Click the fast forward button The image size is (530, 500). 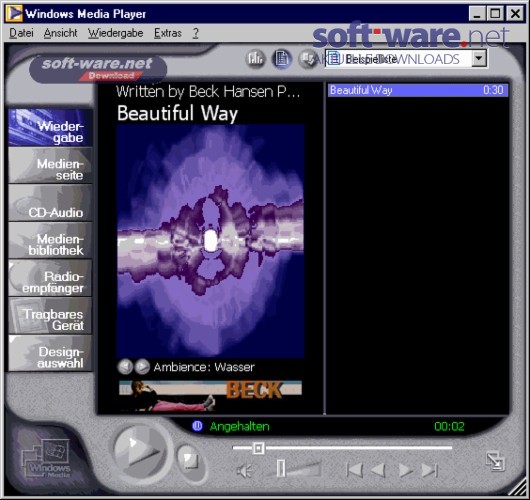coord(405,470)
